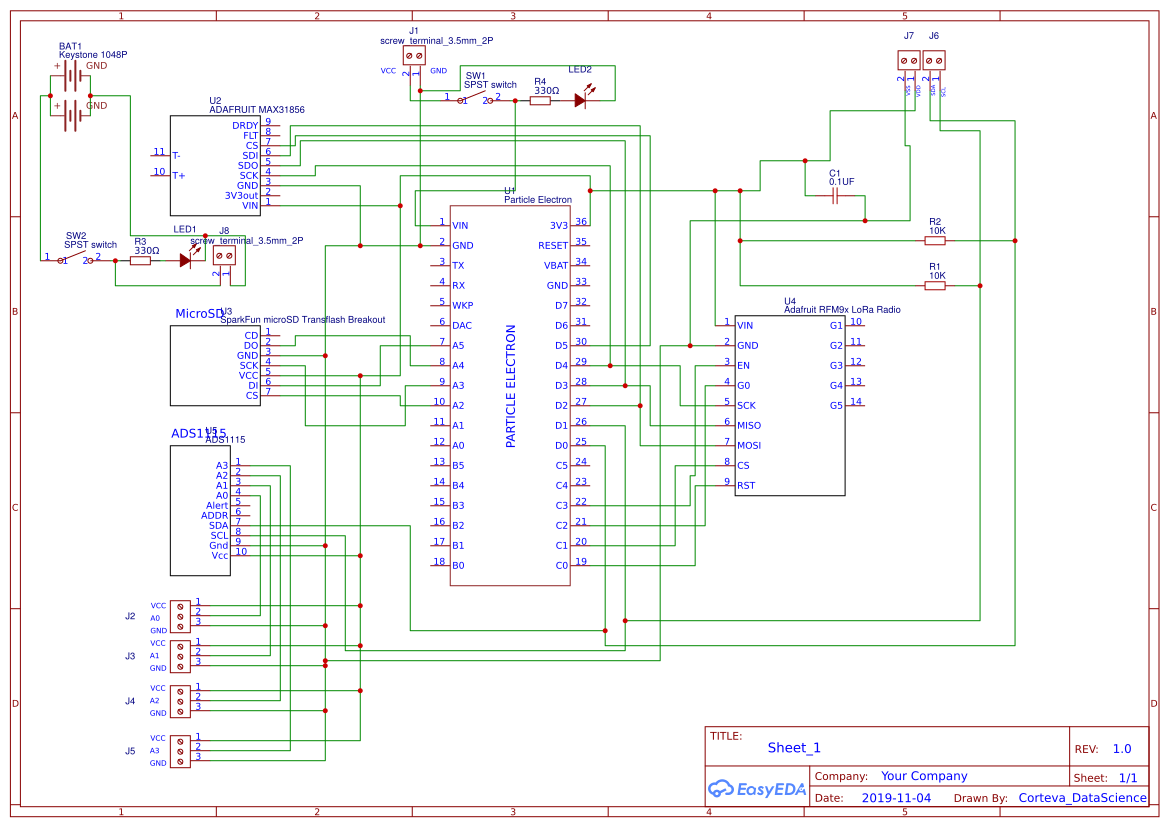Select resistor R4 330Ω
The width and height of the screenshot is (1169, 827).
point(541,99)
